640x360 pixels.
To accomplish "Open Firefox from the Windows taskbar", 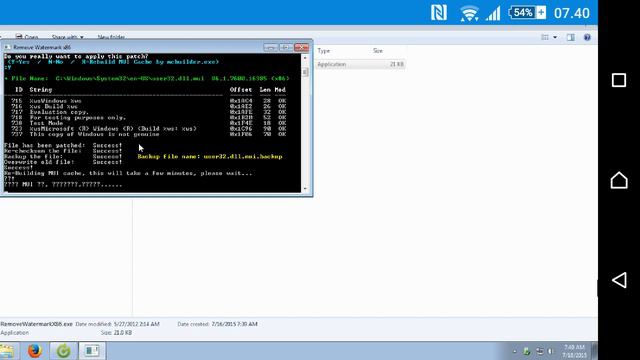I will click(x=35, y=351).
